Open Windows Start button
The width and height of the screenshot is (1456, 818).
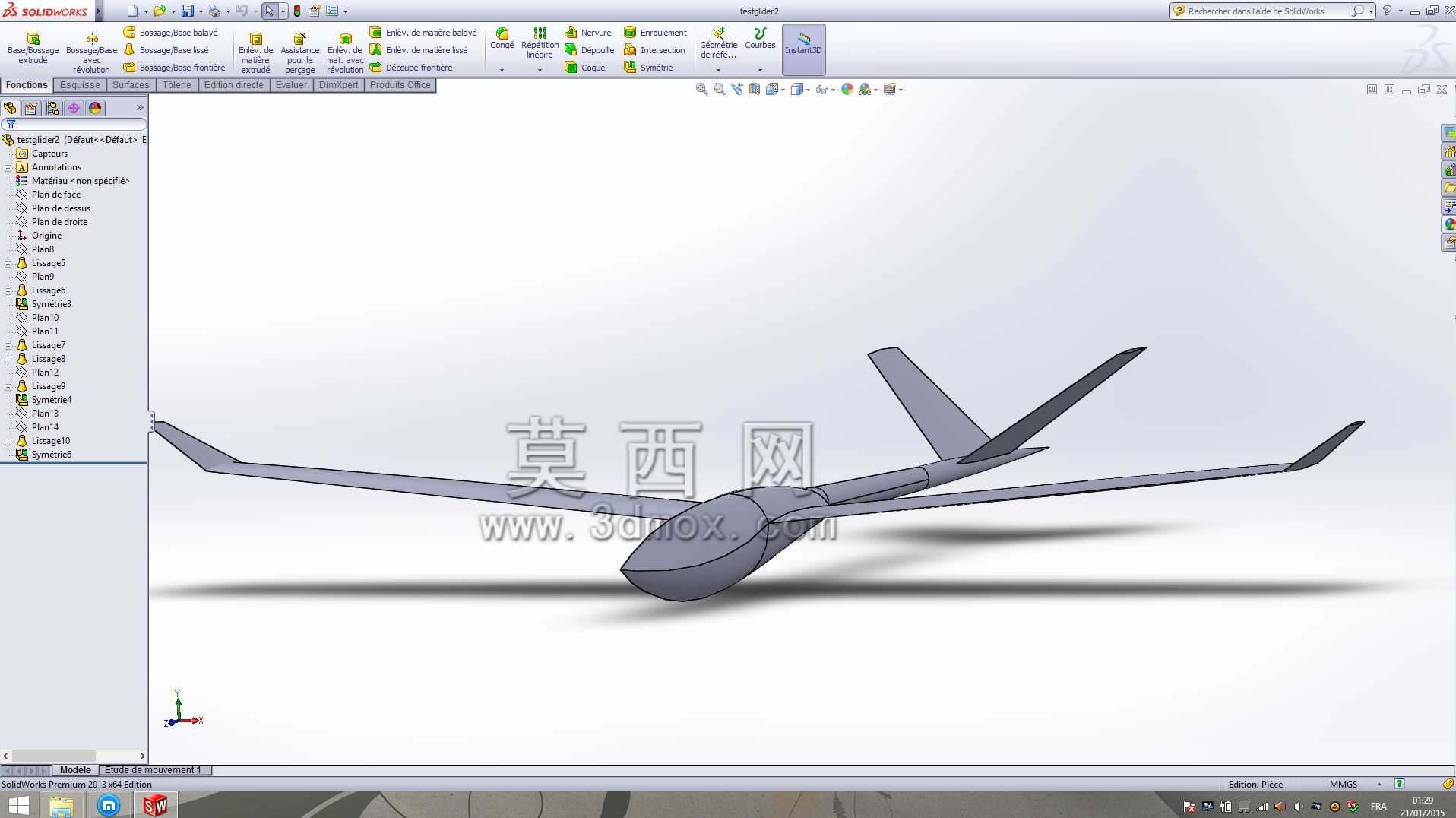click(x=18, y=805)
